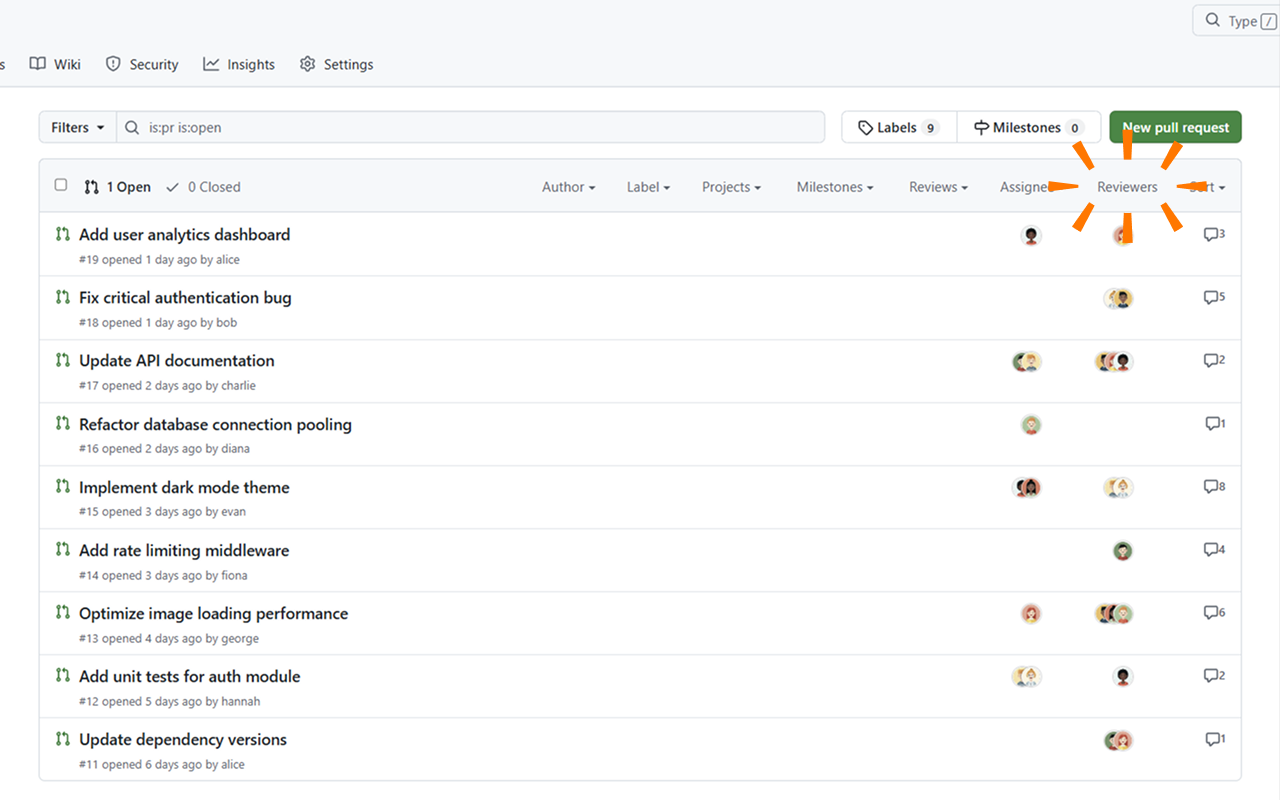Toggle the select all pull requests checkbox
The image size is (1280, 800).
pyautogui.click(x=61, y=186)
